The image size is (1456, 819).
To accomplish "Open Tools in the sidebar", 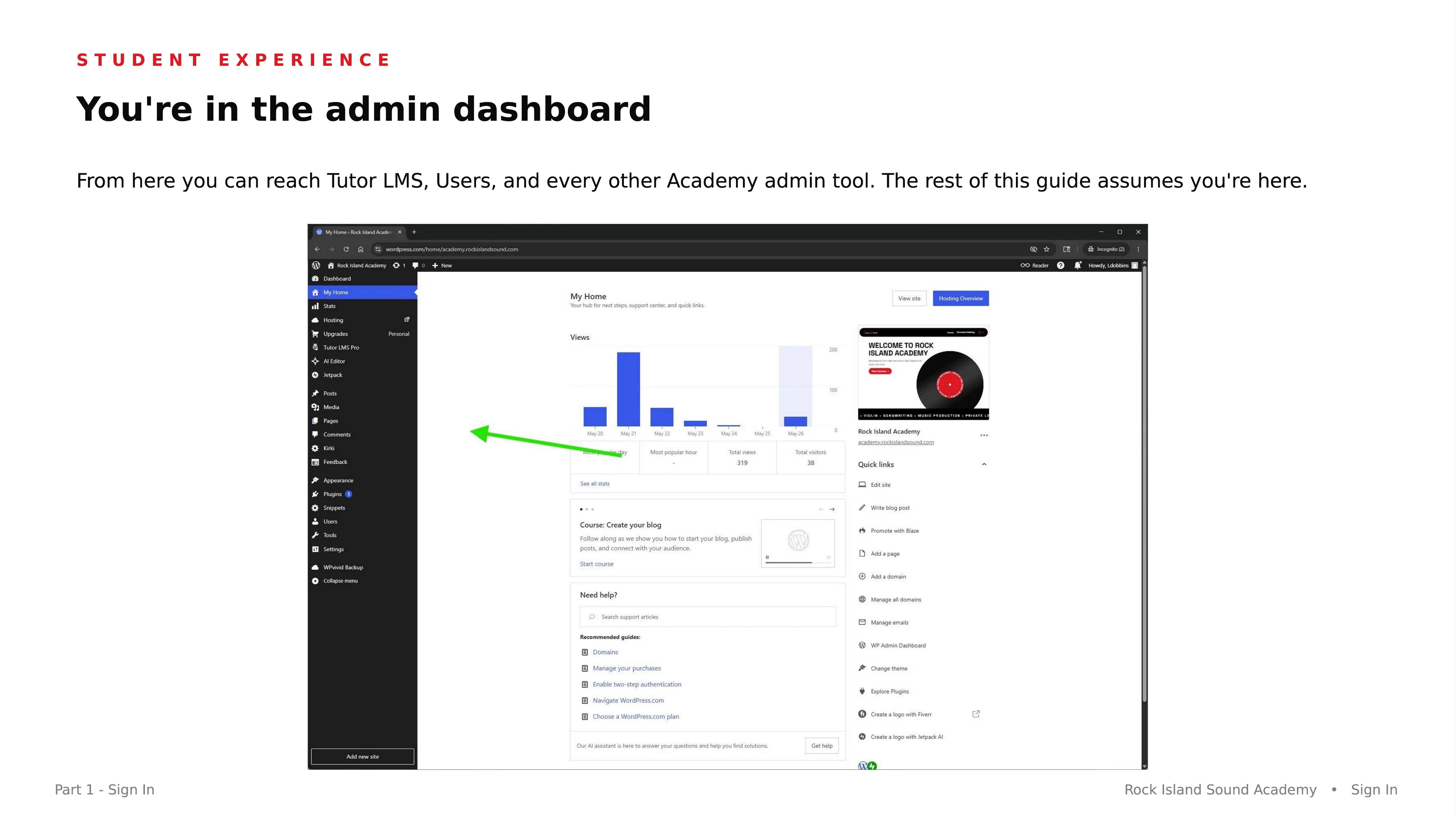I will pos(363,535).
